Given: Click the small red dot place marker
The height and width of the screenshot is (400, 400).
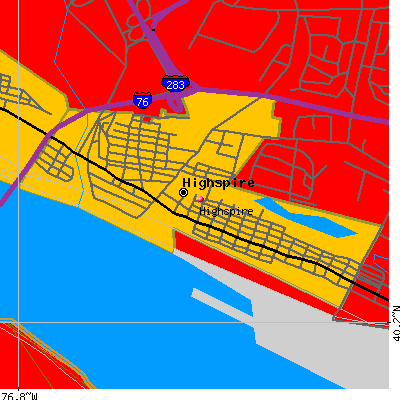Looking at the screenshot, I should pos(200,199).
